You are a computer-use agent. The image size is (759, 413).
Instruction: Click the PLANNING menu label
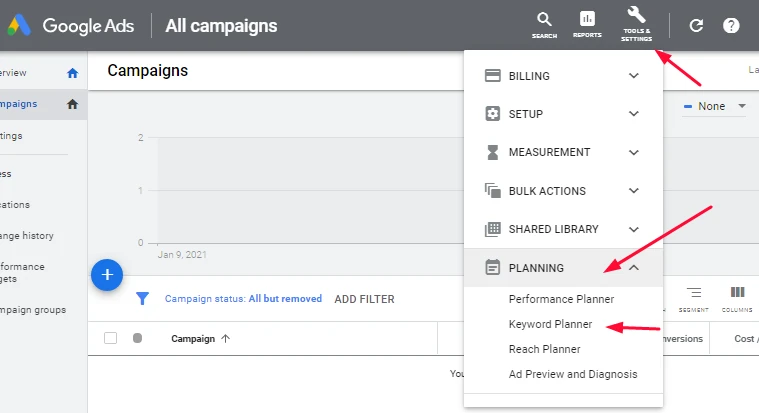pyautogui.click(x=536, y=268)
